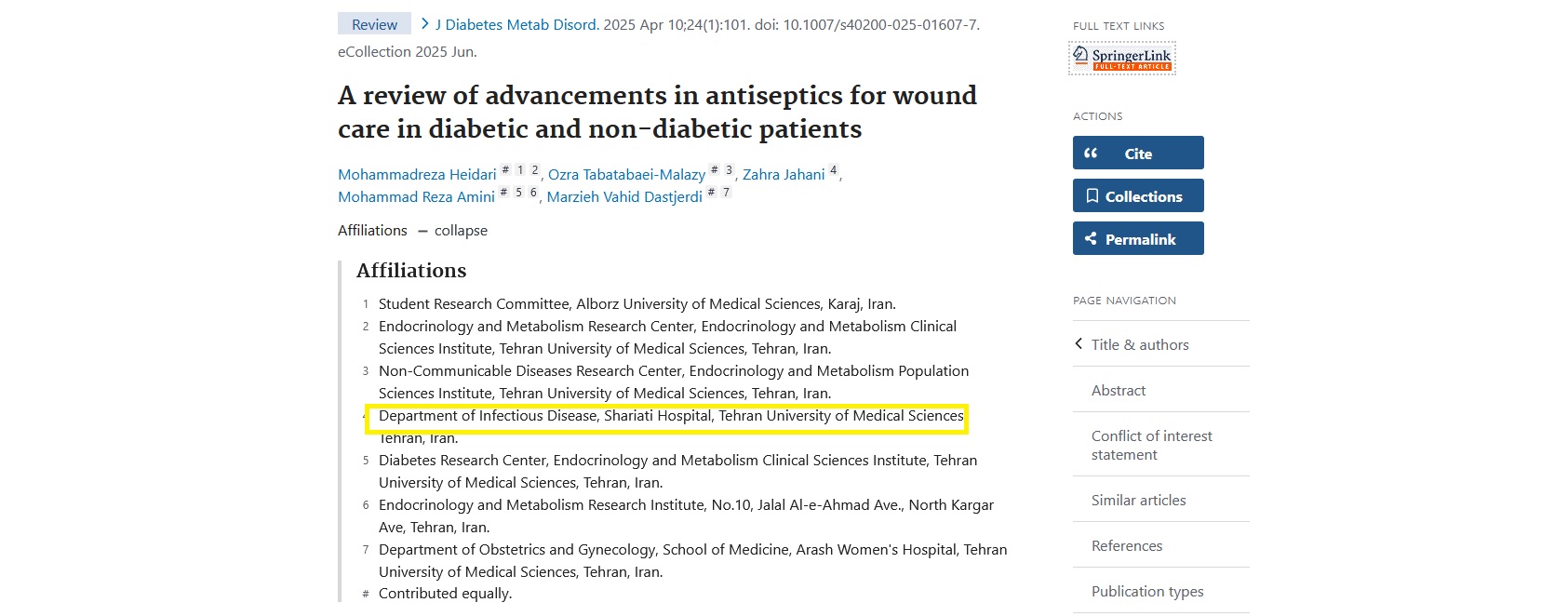Click the Cite quotation mark icon
The height and width of the screenshot is (616, 1568).
tap(1091, 154)
